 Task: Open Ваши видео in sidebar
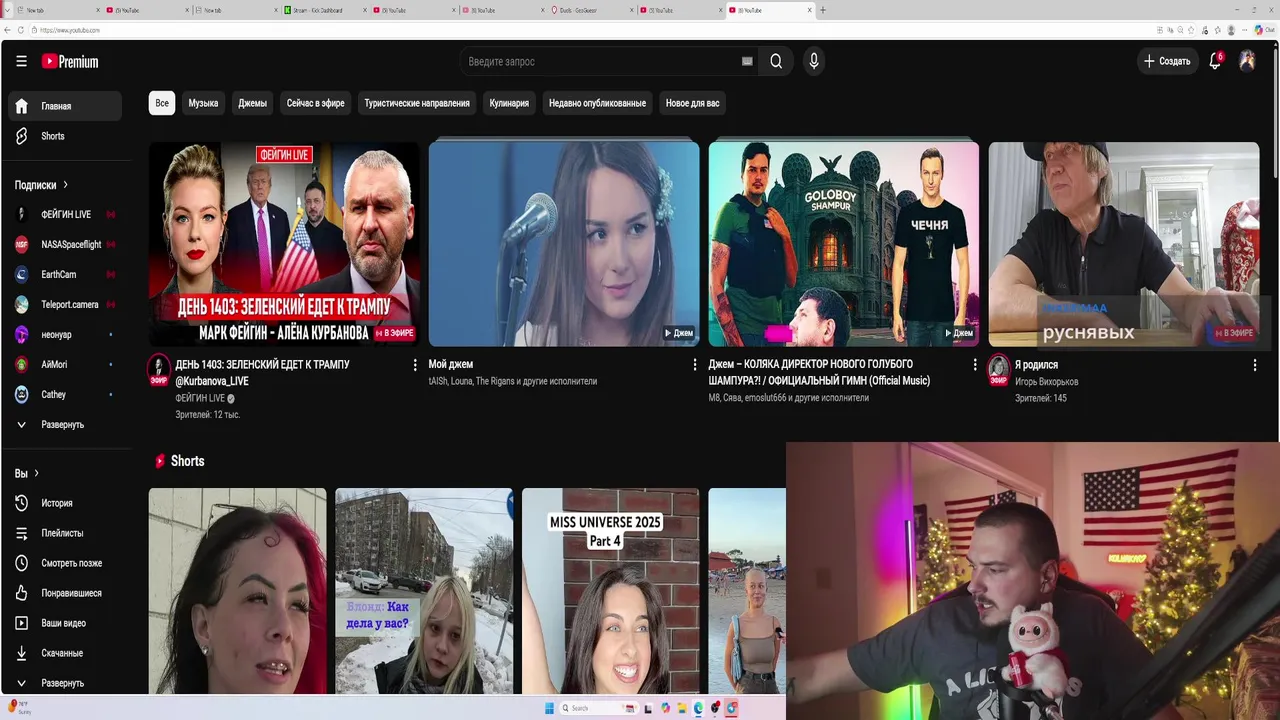click(65, 623)
